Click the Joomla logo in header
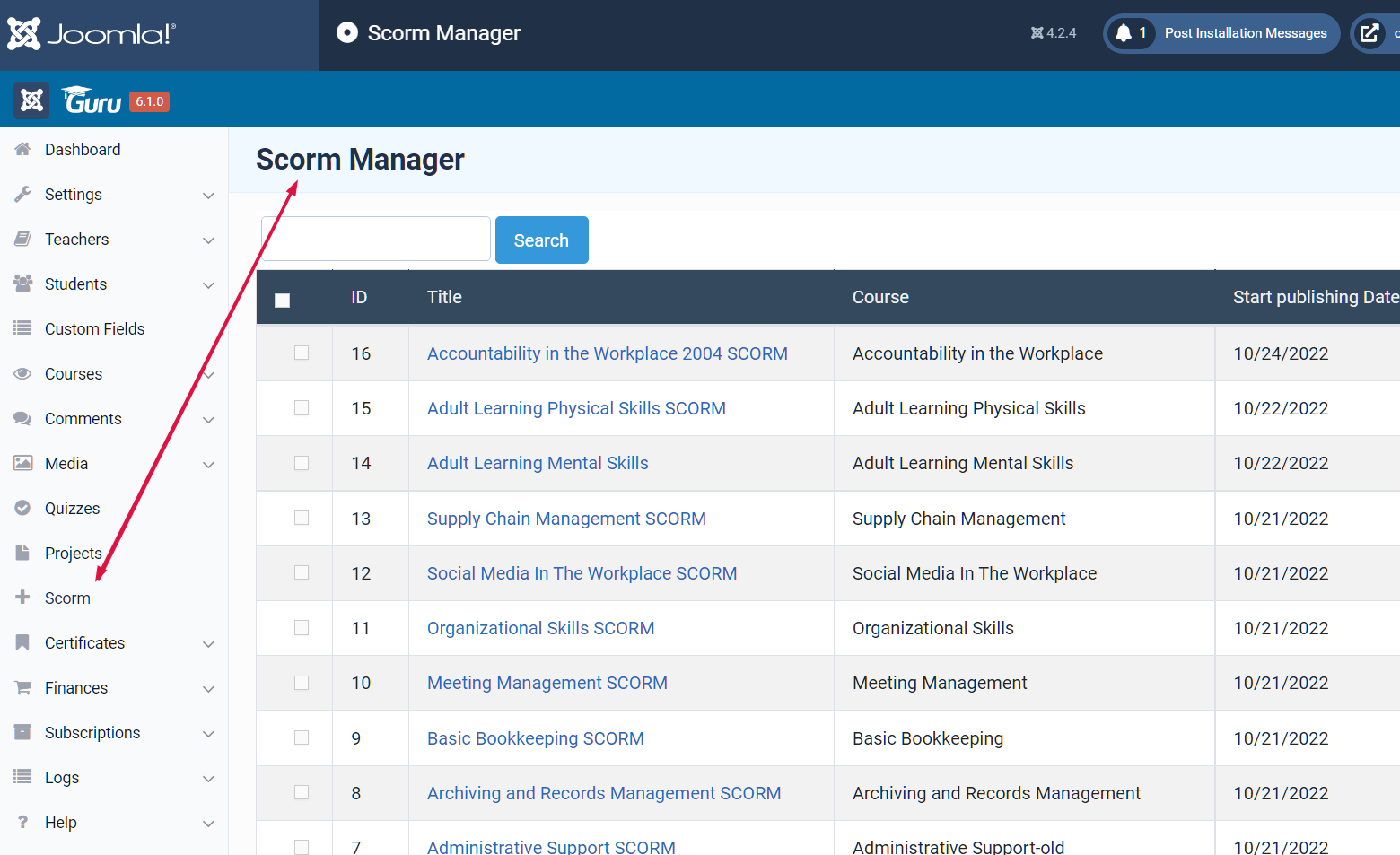 tap(92, 34)
